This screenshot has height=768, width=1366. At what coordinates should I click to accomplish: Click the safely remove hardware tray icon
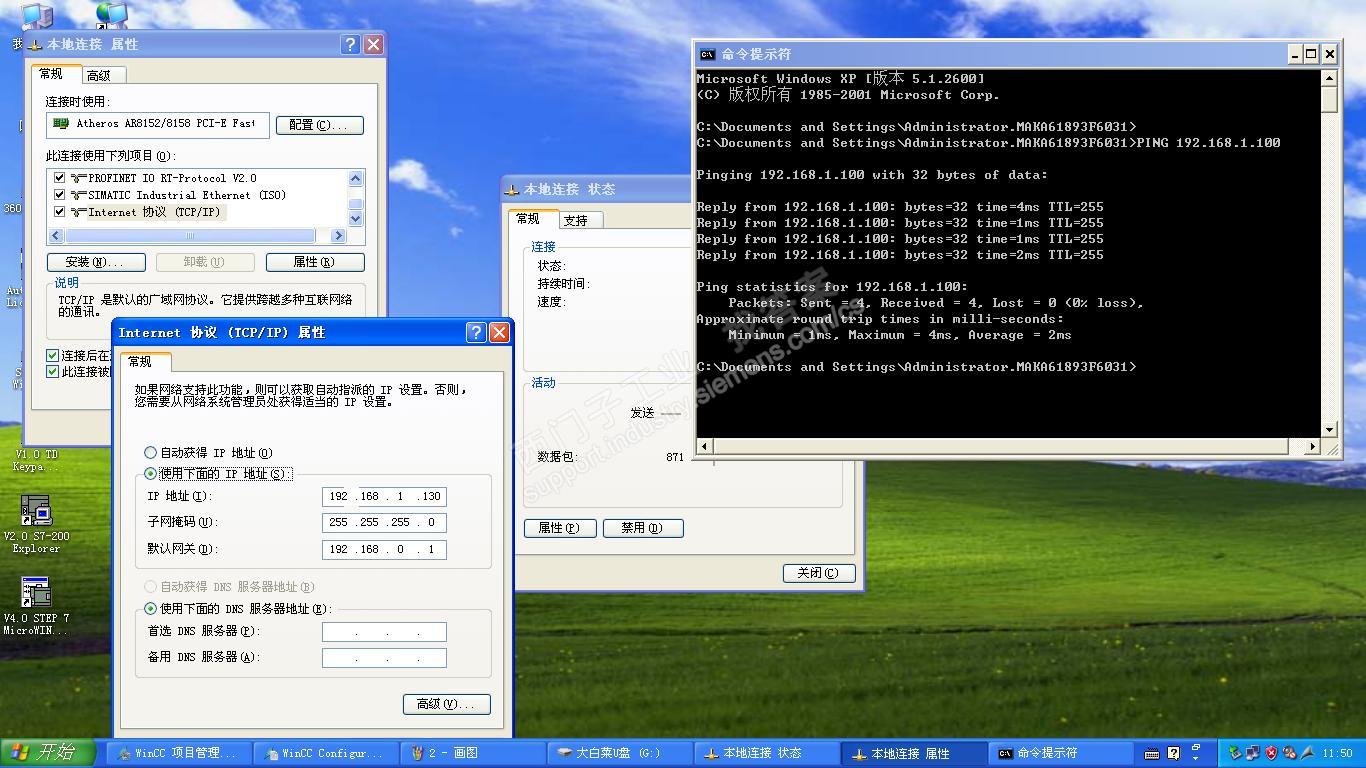click(1236, 753)
